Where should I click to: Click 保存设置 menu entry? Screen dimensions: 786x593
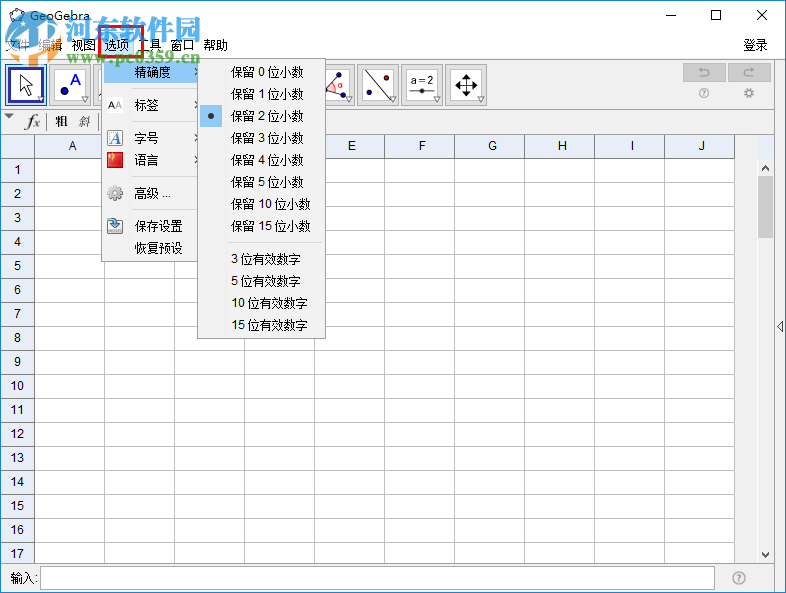[151, 226]
